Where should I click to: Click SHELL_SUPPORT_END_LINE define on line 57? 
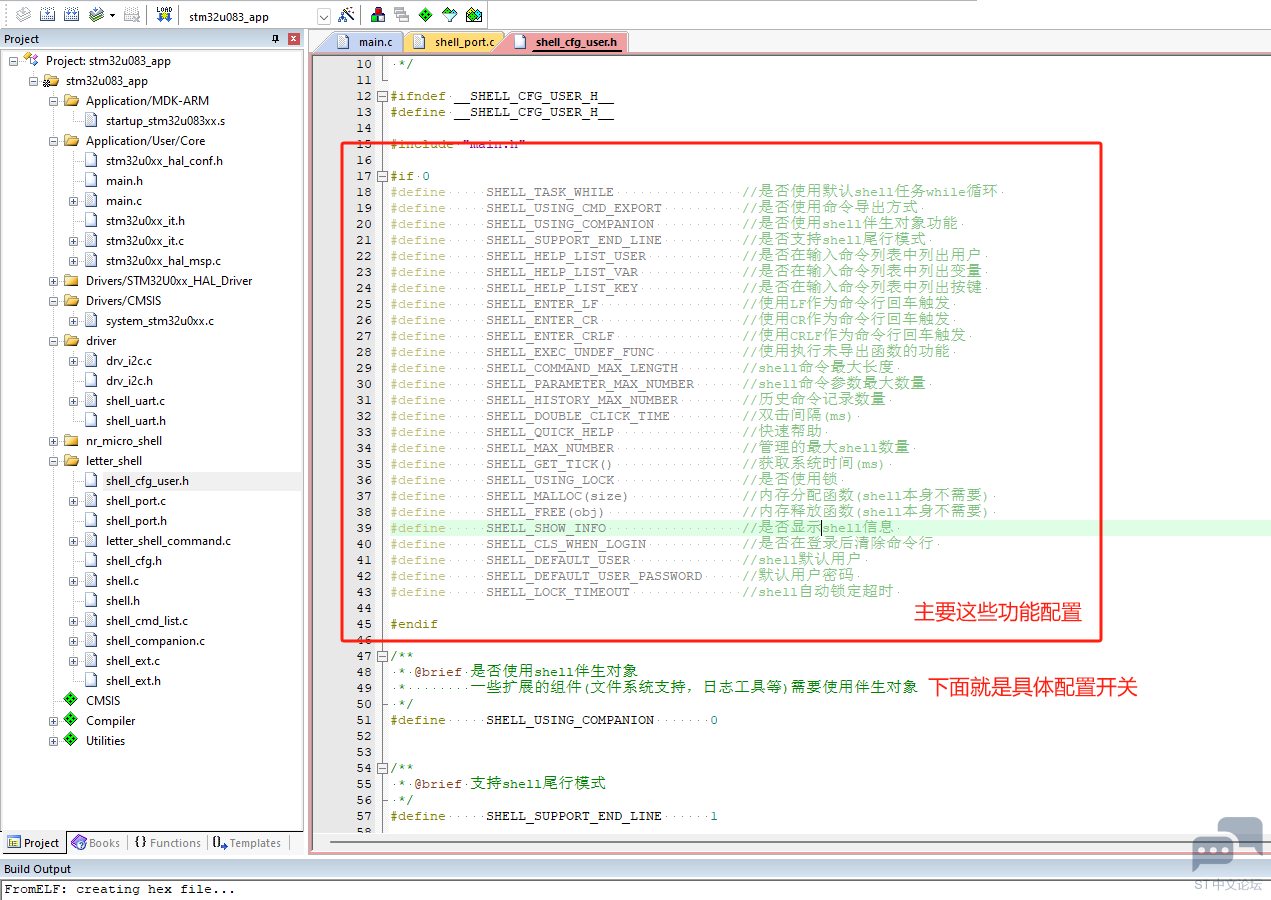coord(574,816)
